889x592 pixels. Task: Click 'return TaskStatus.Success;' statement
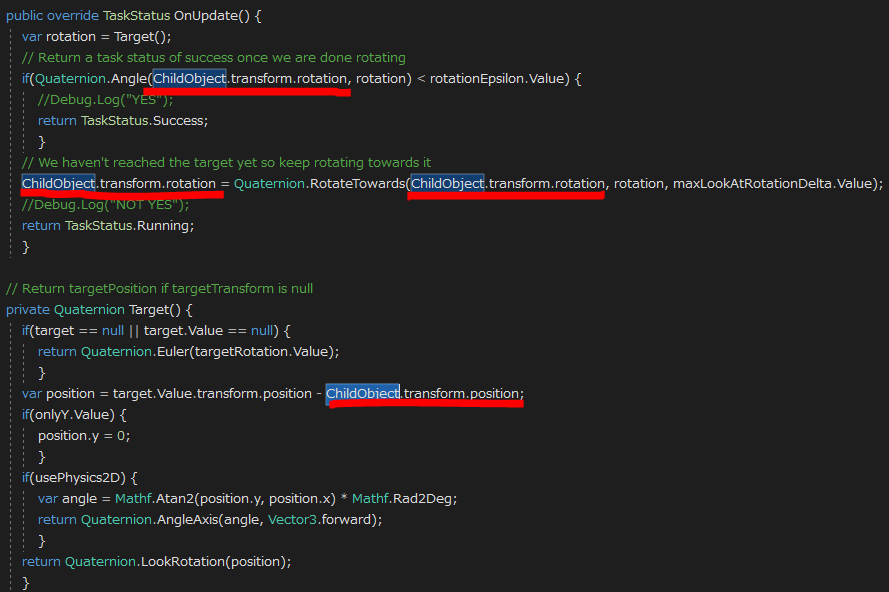pyautogui.click(x=123, y=121)
